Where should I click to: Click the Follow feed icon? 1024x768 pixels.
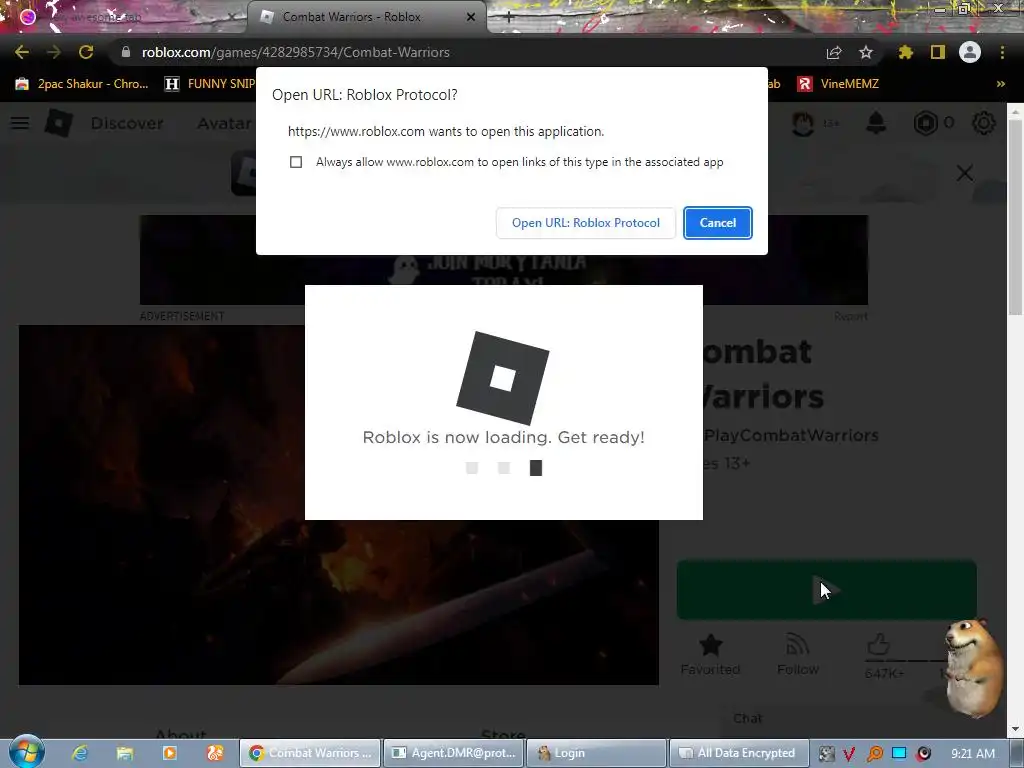(797, 645)
